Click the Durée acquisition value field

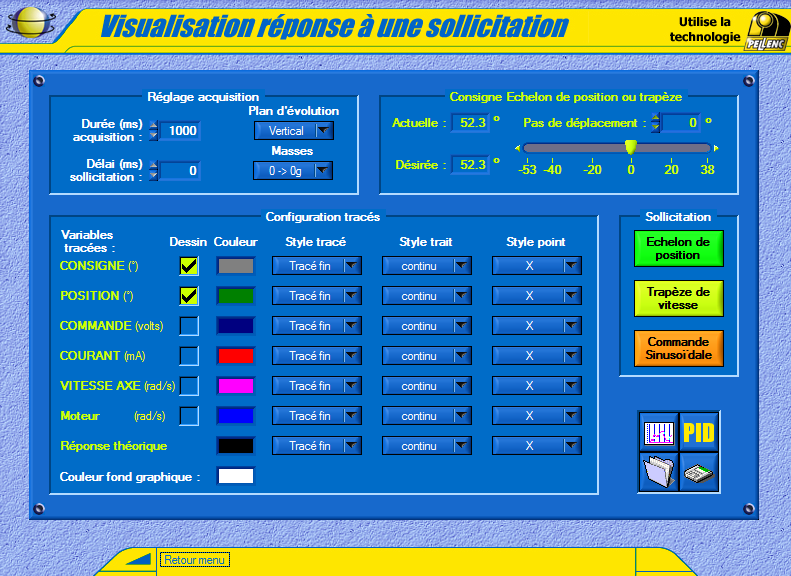181,131
